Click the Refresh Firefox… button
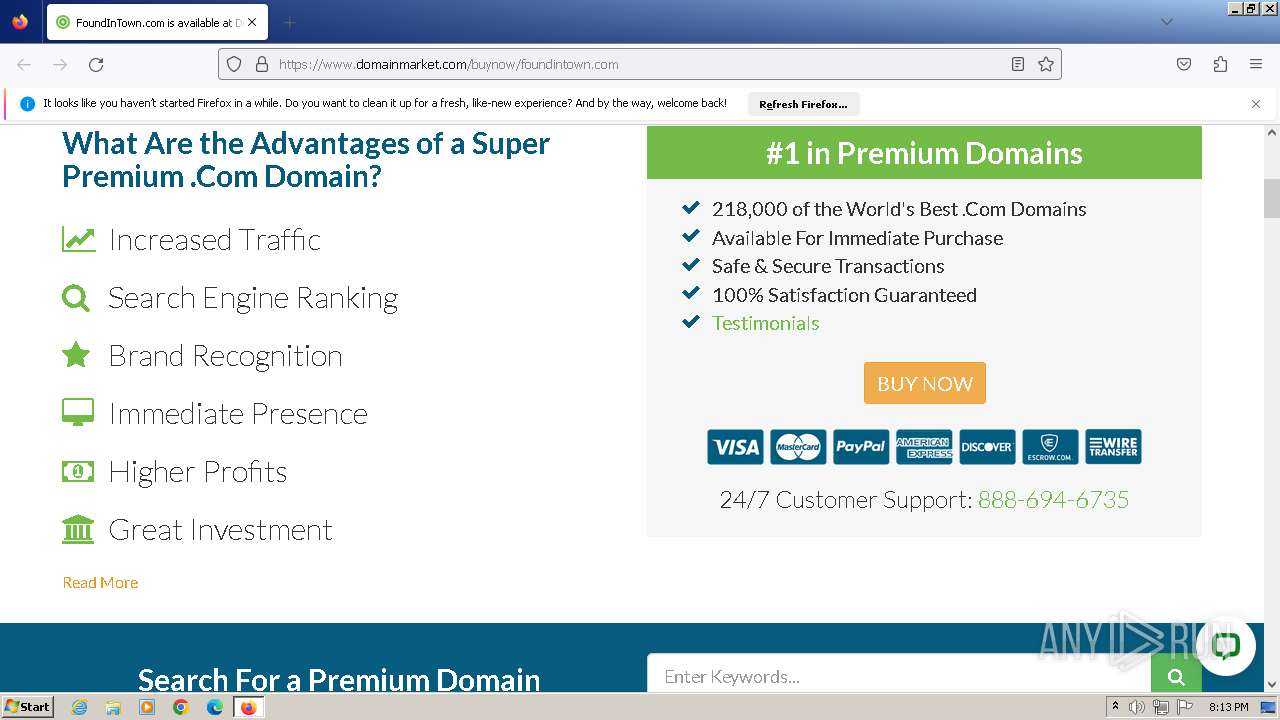 pos(803,104)
